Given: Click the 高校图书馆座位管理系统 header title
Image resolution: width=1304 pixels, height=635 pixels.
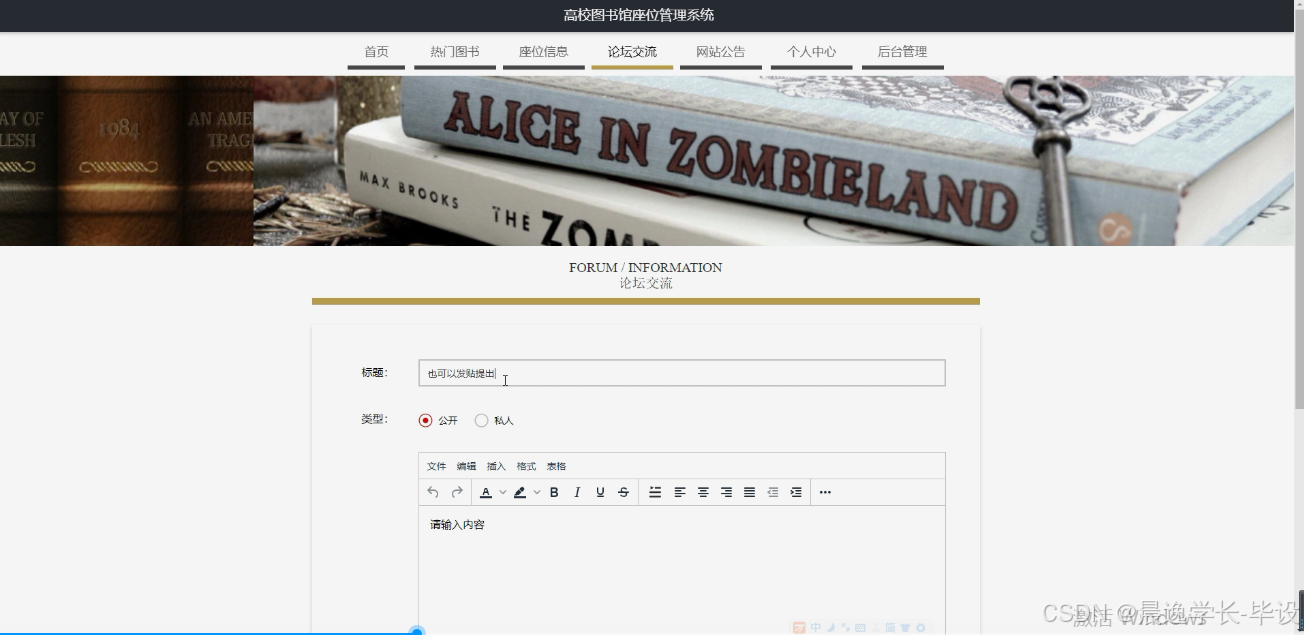Looking at the screenshot, I should (x=639, y=15).
